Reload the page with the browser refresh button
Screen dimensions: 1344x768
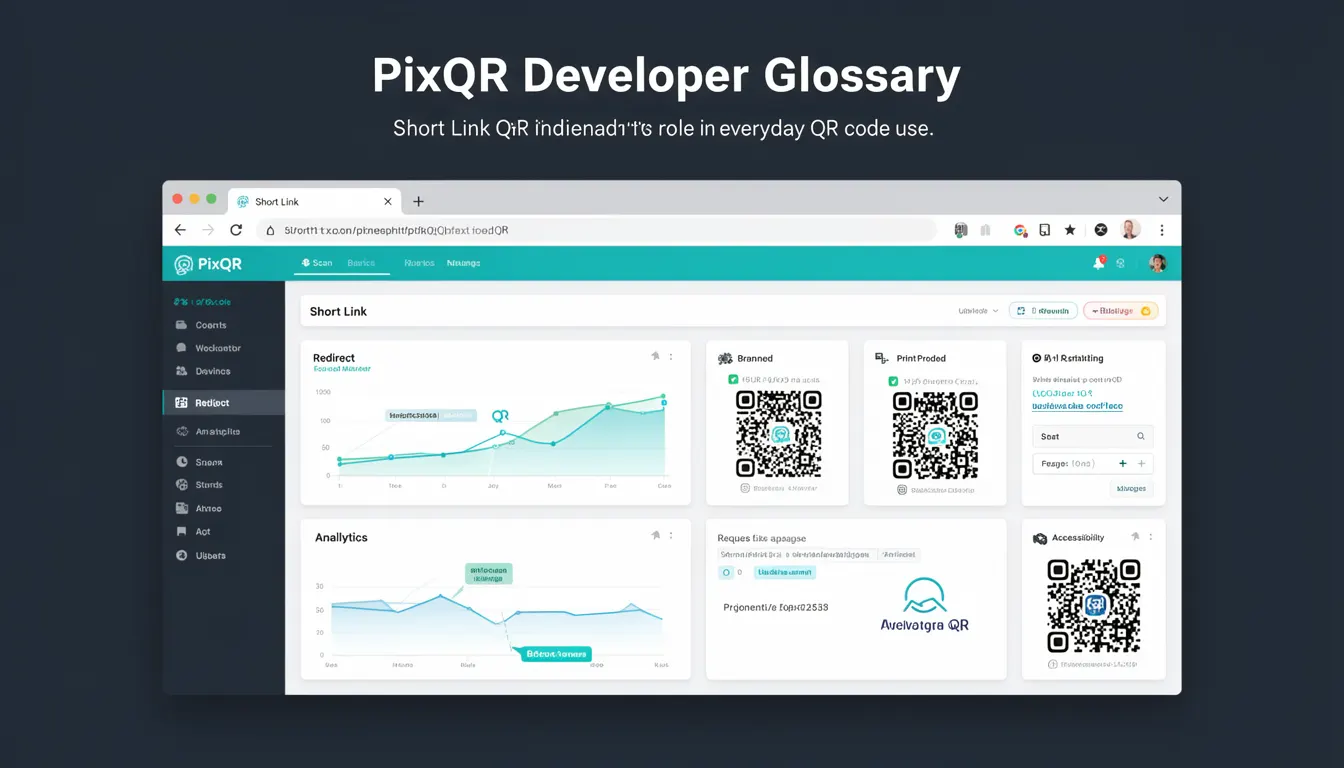(236, 230)
